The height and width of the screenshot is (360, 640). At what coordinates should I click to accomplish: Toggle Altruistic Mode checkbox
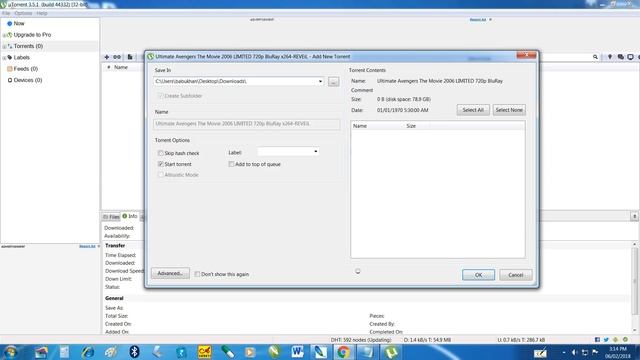pos(160,175)
